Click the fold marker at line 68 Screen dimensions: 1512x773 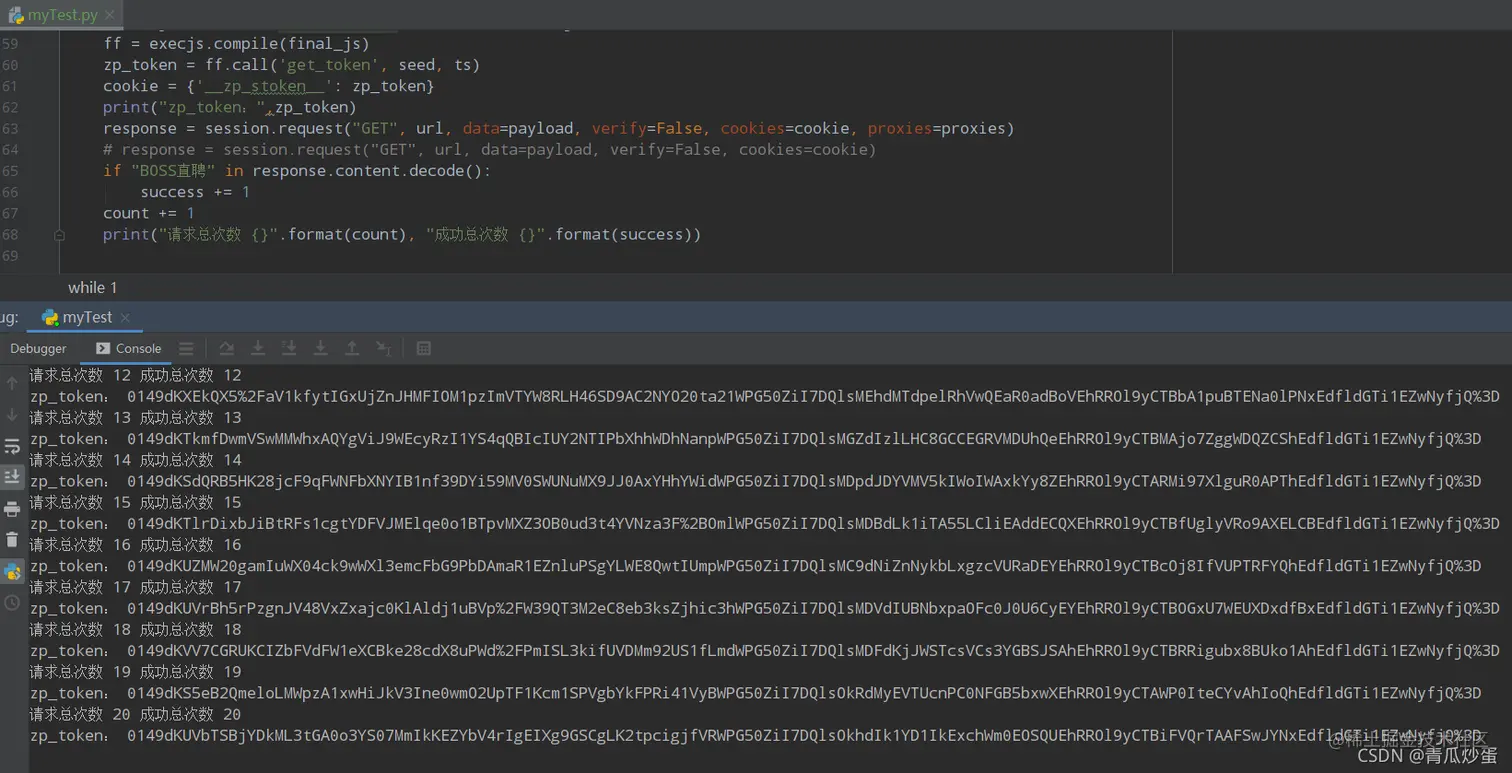coord(60,235)
